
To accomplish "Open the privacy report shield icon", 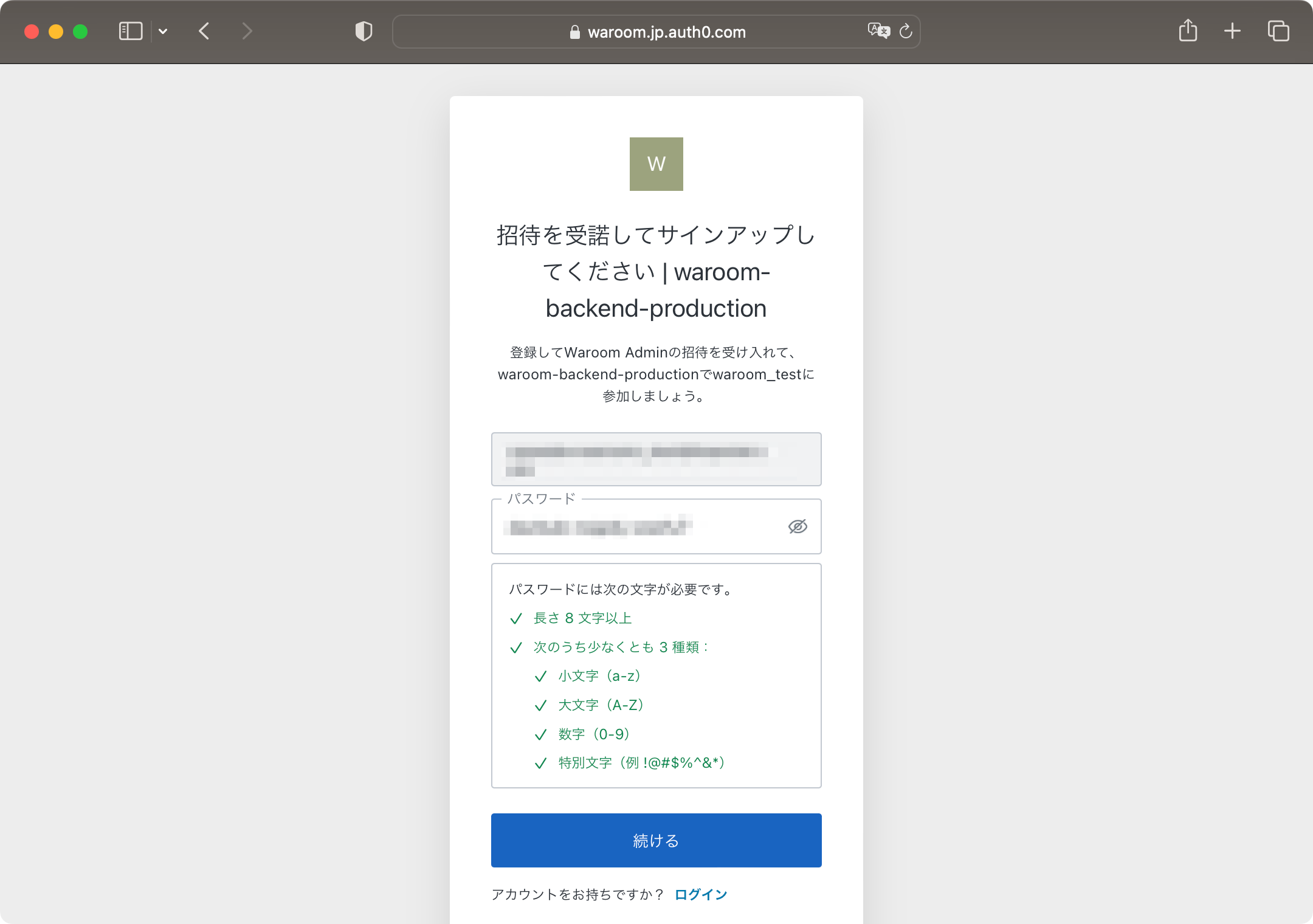I will (364, 31).
